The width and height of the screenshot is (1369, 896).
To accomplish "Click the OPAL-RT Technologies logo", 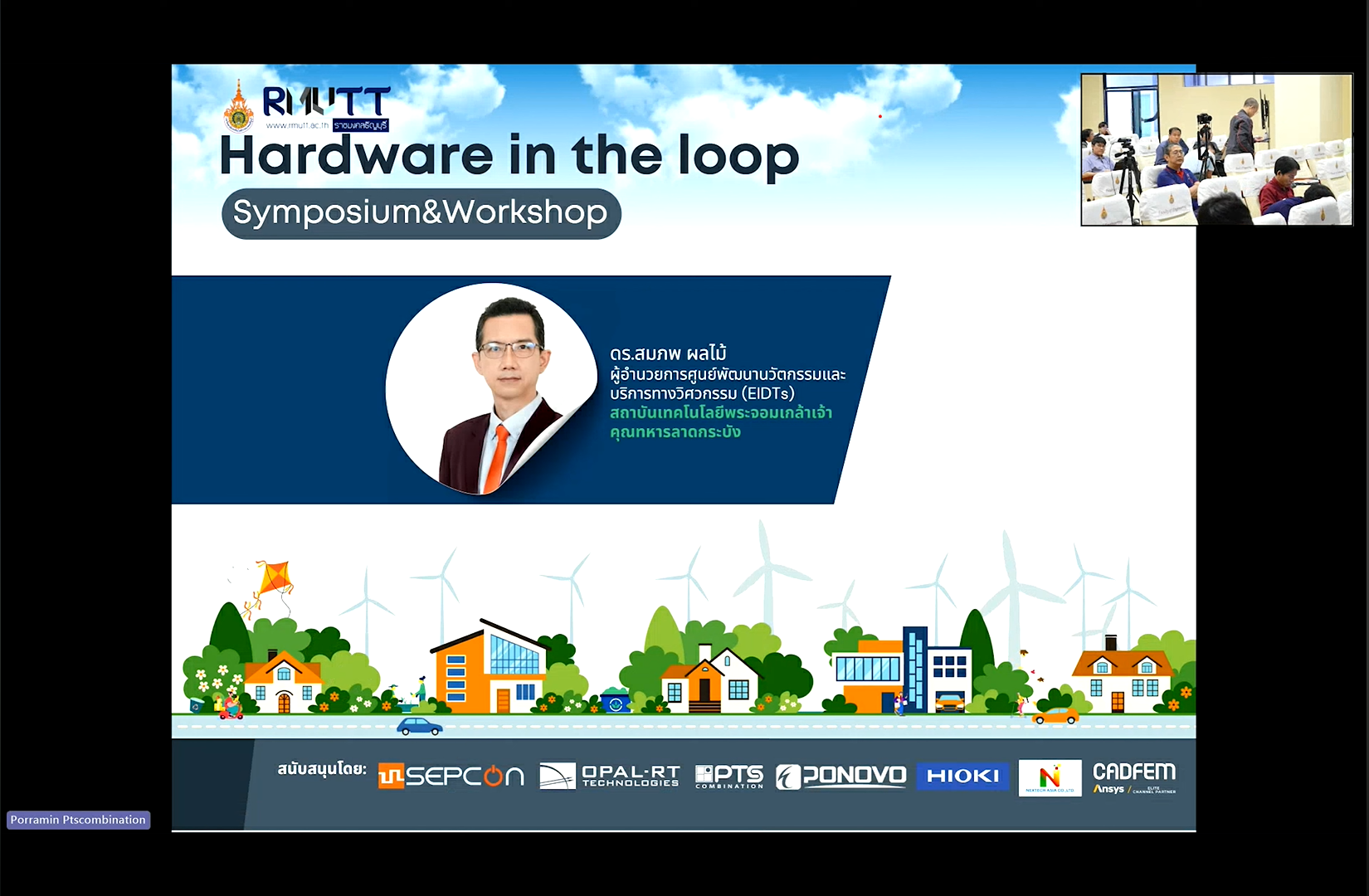I will [610, 777].
